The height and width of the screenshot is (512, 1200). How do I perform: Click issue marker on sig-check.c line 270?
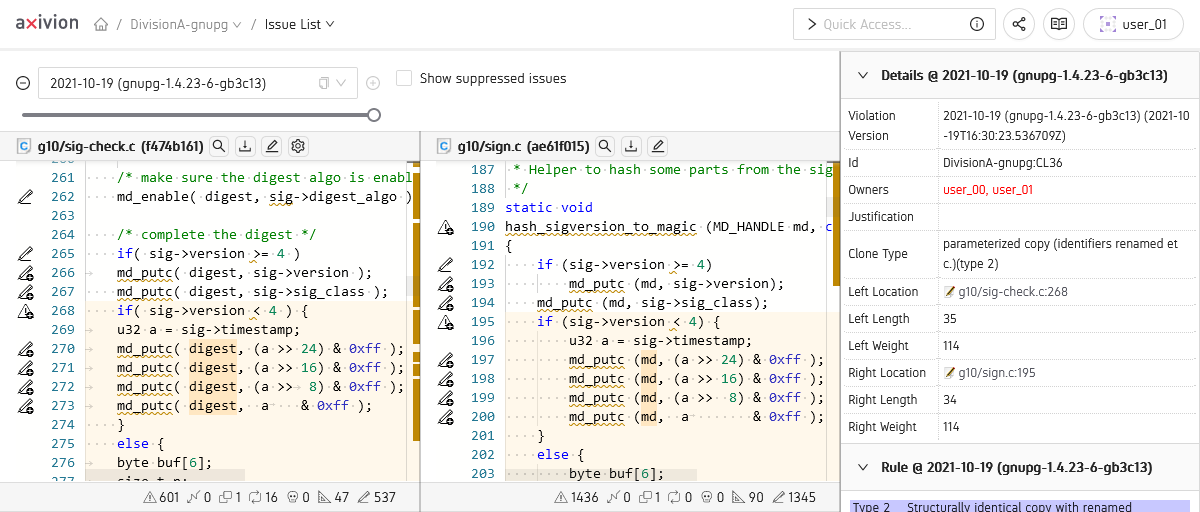25,349
